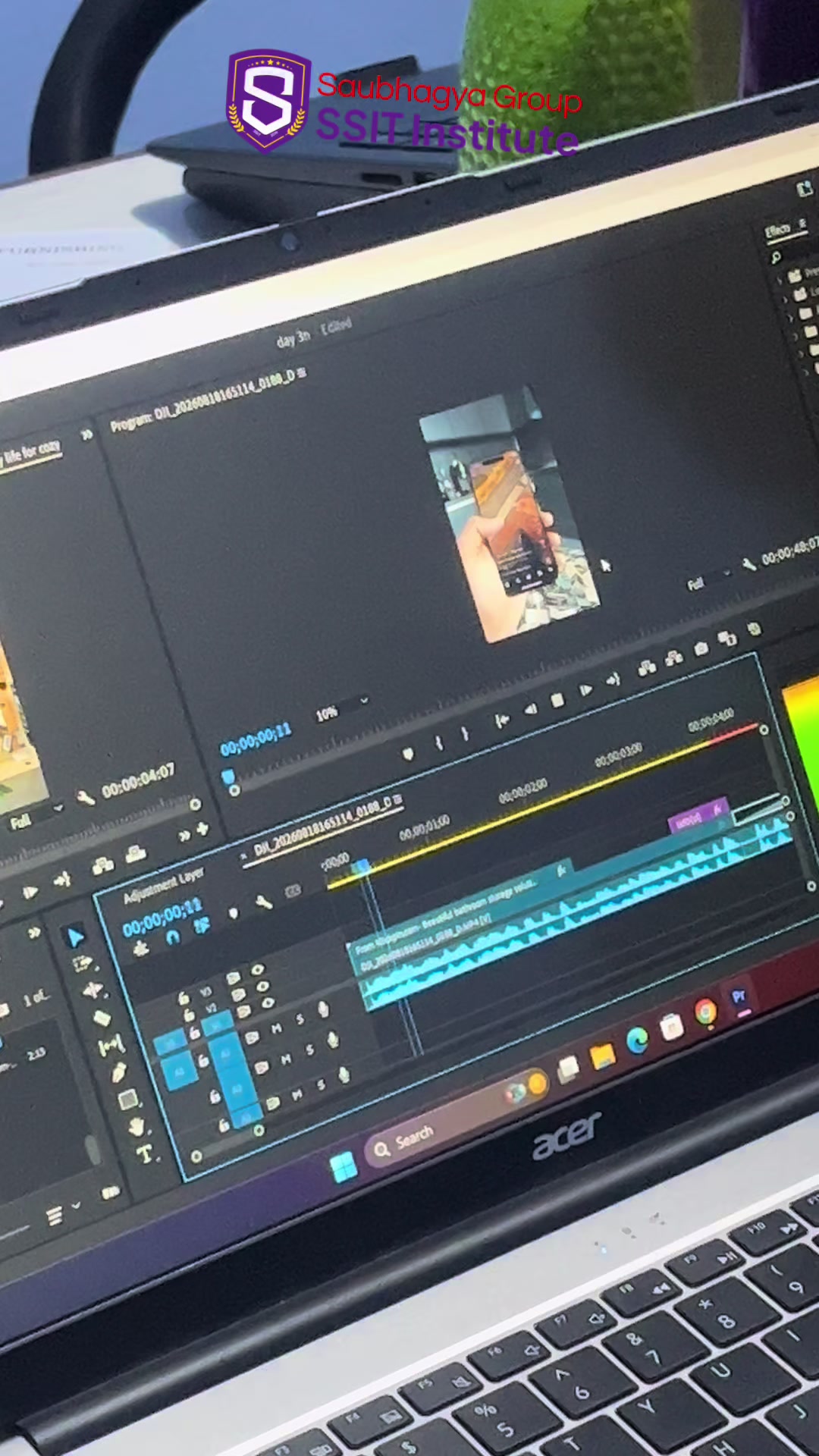Select the Ripple Edit tool

click(x=93, y=991)
